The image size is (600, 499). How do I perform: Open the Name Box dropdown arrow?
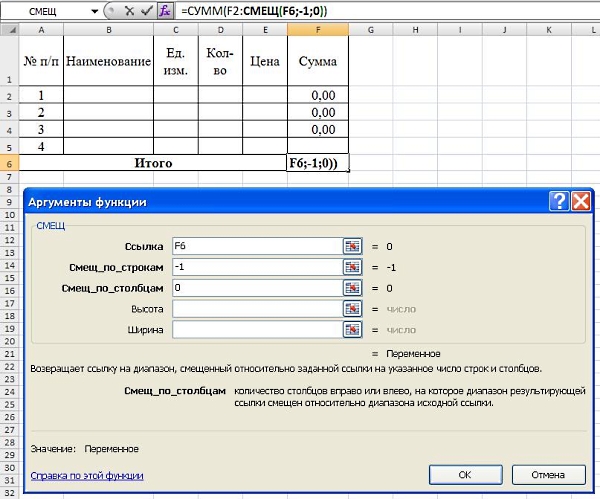(94, 10)
